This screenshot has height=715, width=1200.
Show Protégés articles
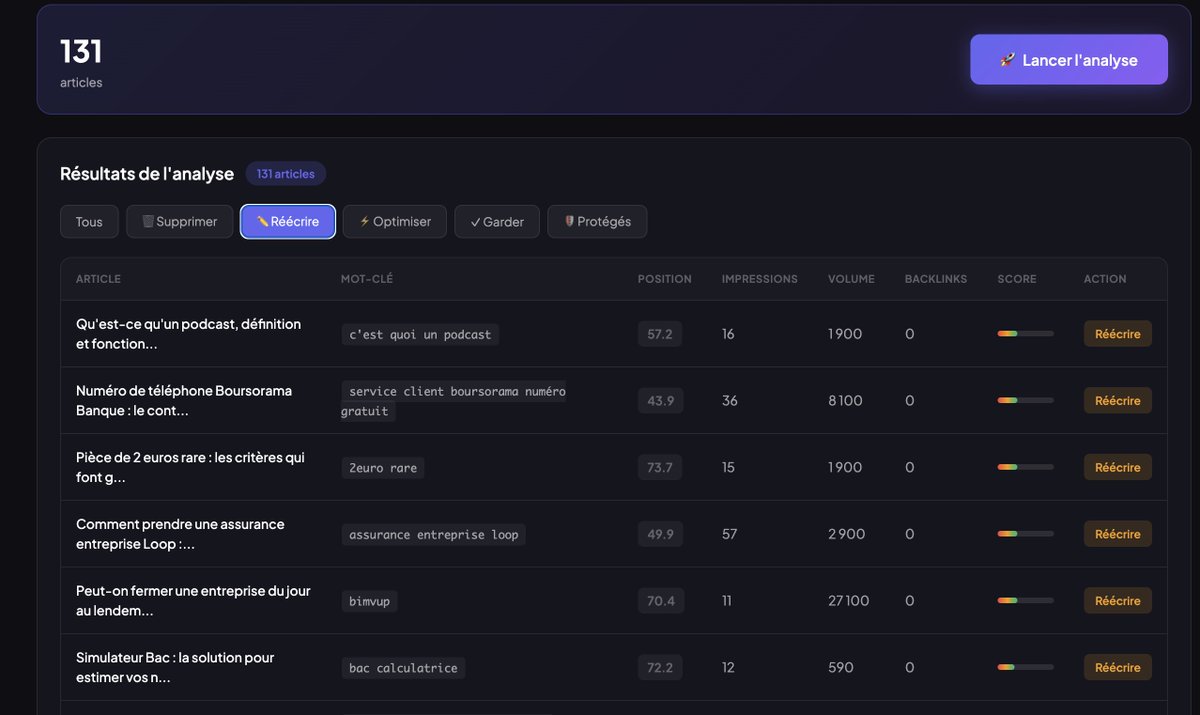597,222
